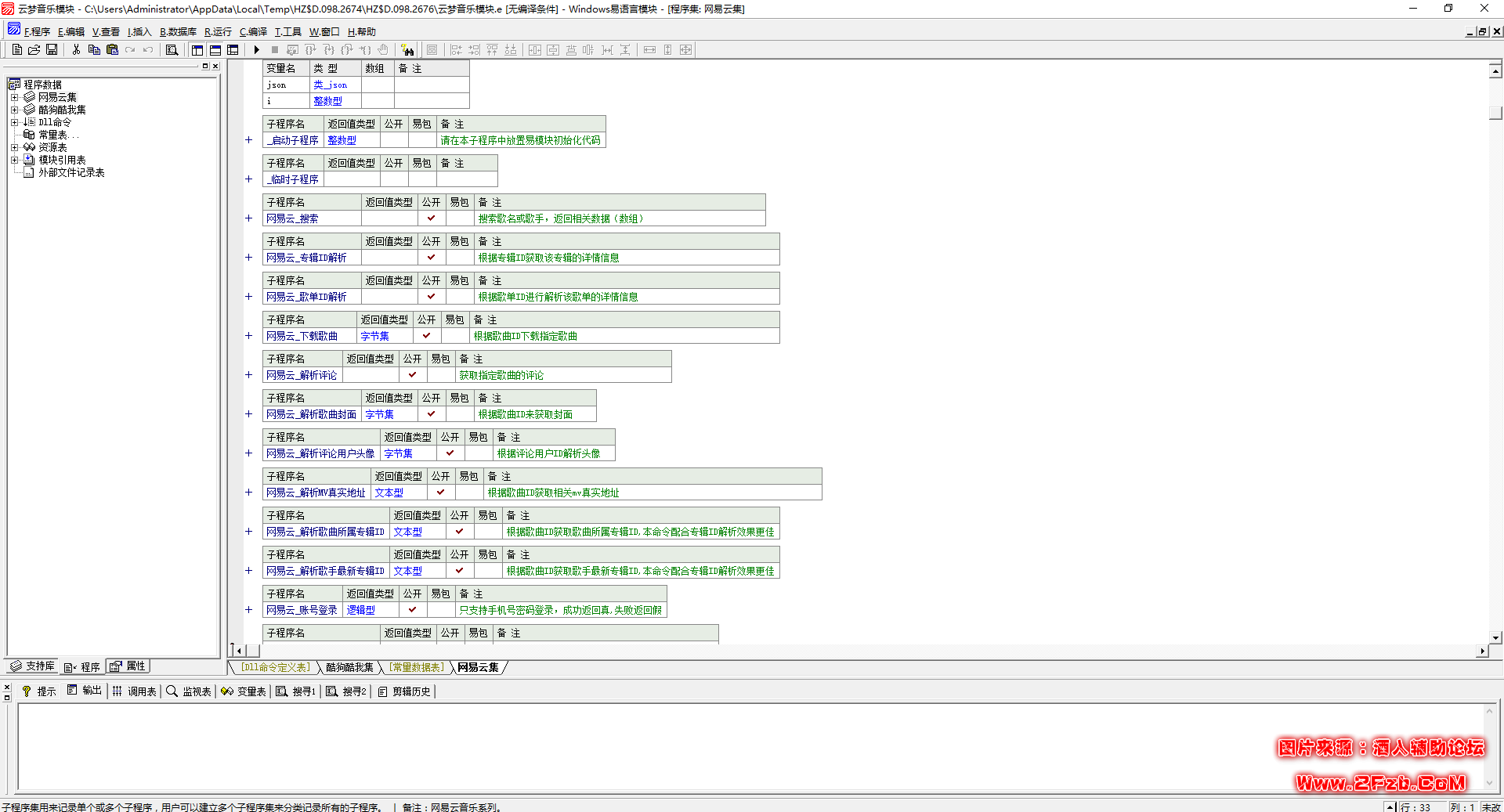Open the 提示 output tab
Viewport: 1504px width, 812px height.
39,691
